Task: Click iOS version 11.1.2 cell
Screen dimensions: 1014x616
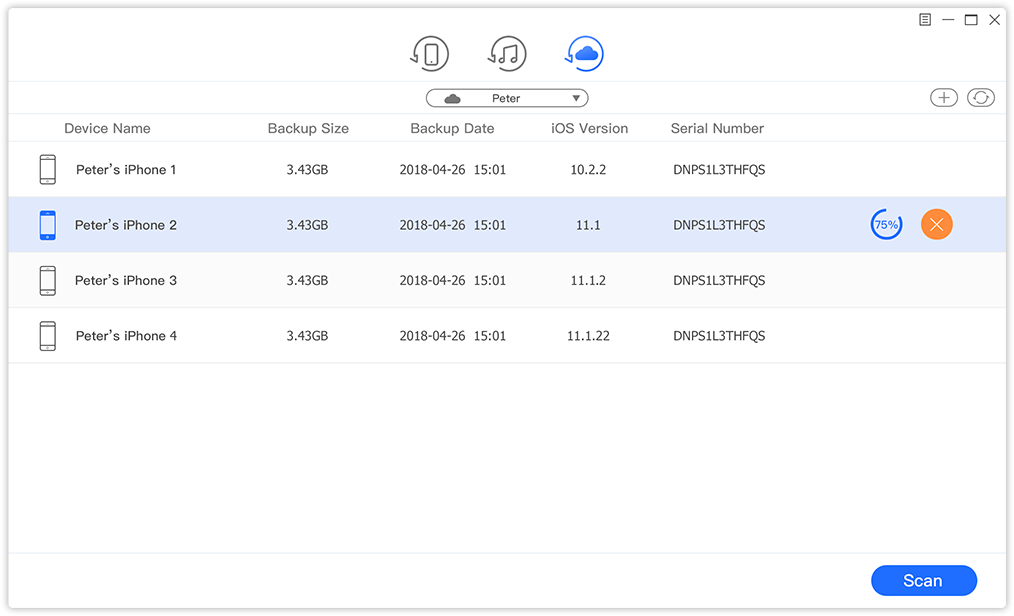Action: click(588, 281)
